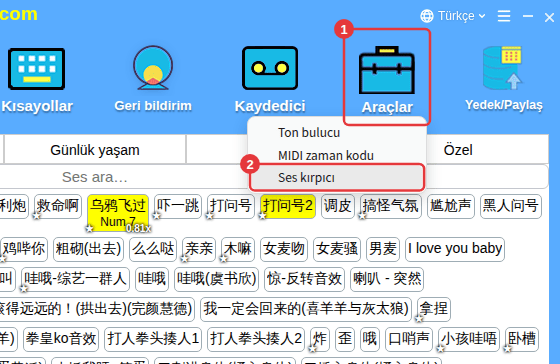This screenshot has width=560, height=364.
Task: Play the 女麦吻 sound
Action: coord(284,249)
